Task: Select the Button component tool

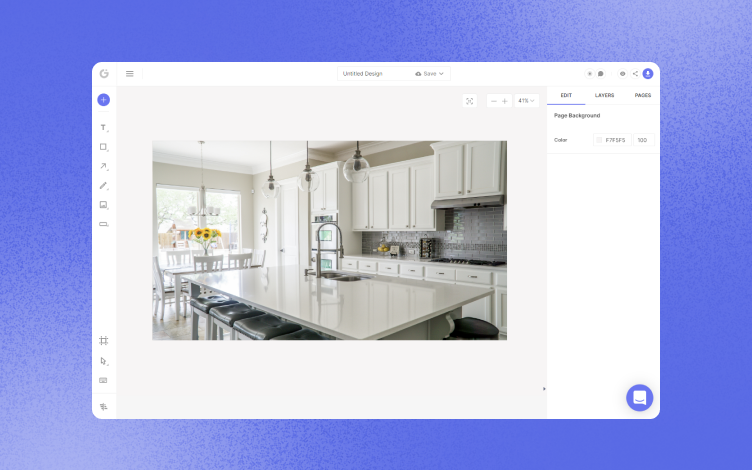Action: click(x=104, y=224)
